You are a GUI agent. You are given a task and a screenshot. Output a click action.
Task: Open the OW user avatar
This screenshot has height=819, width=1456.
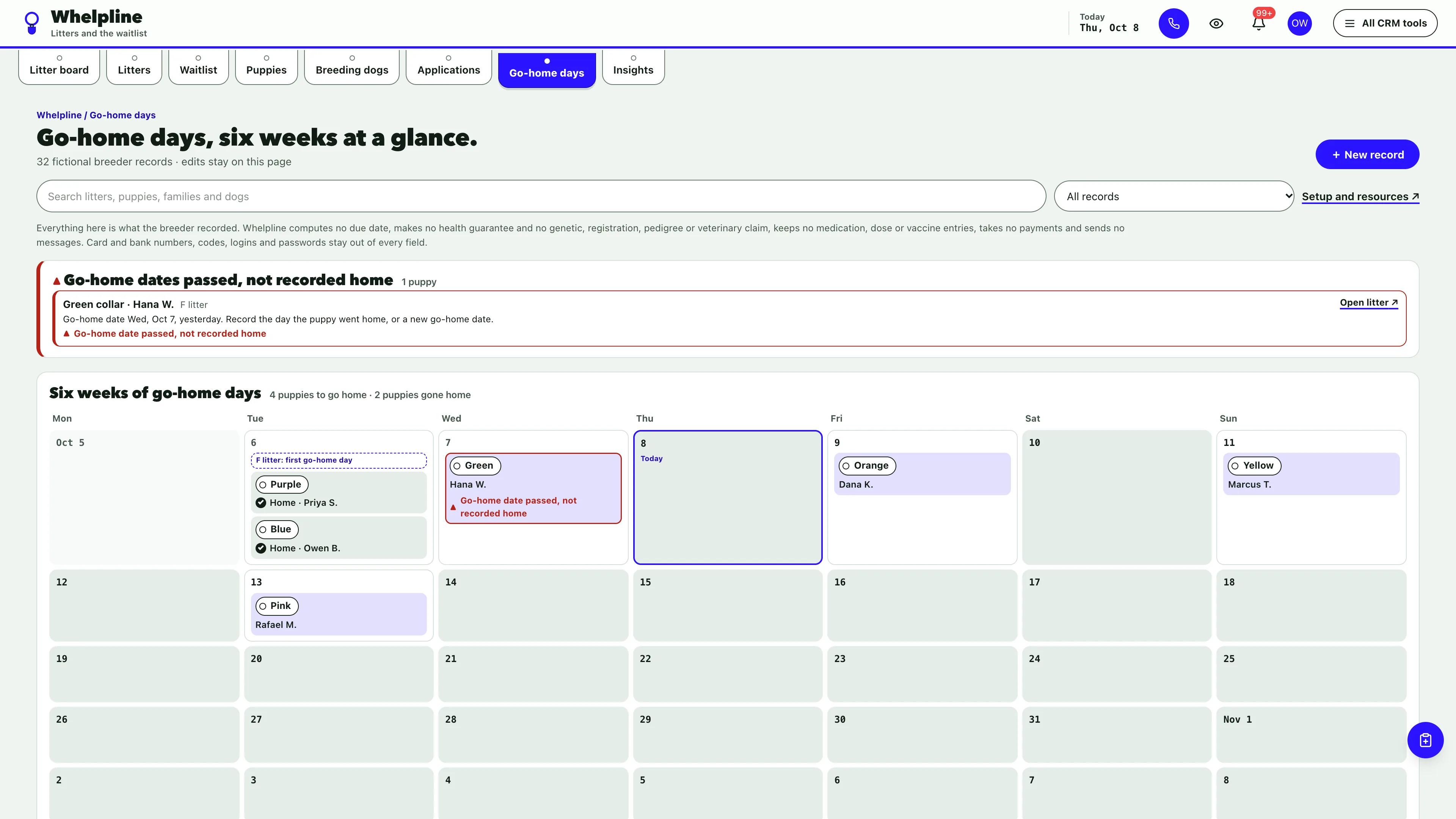click(x=1299, y=23)
